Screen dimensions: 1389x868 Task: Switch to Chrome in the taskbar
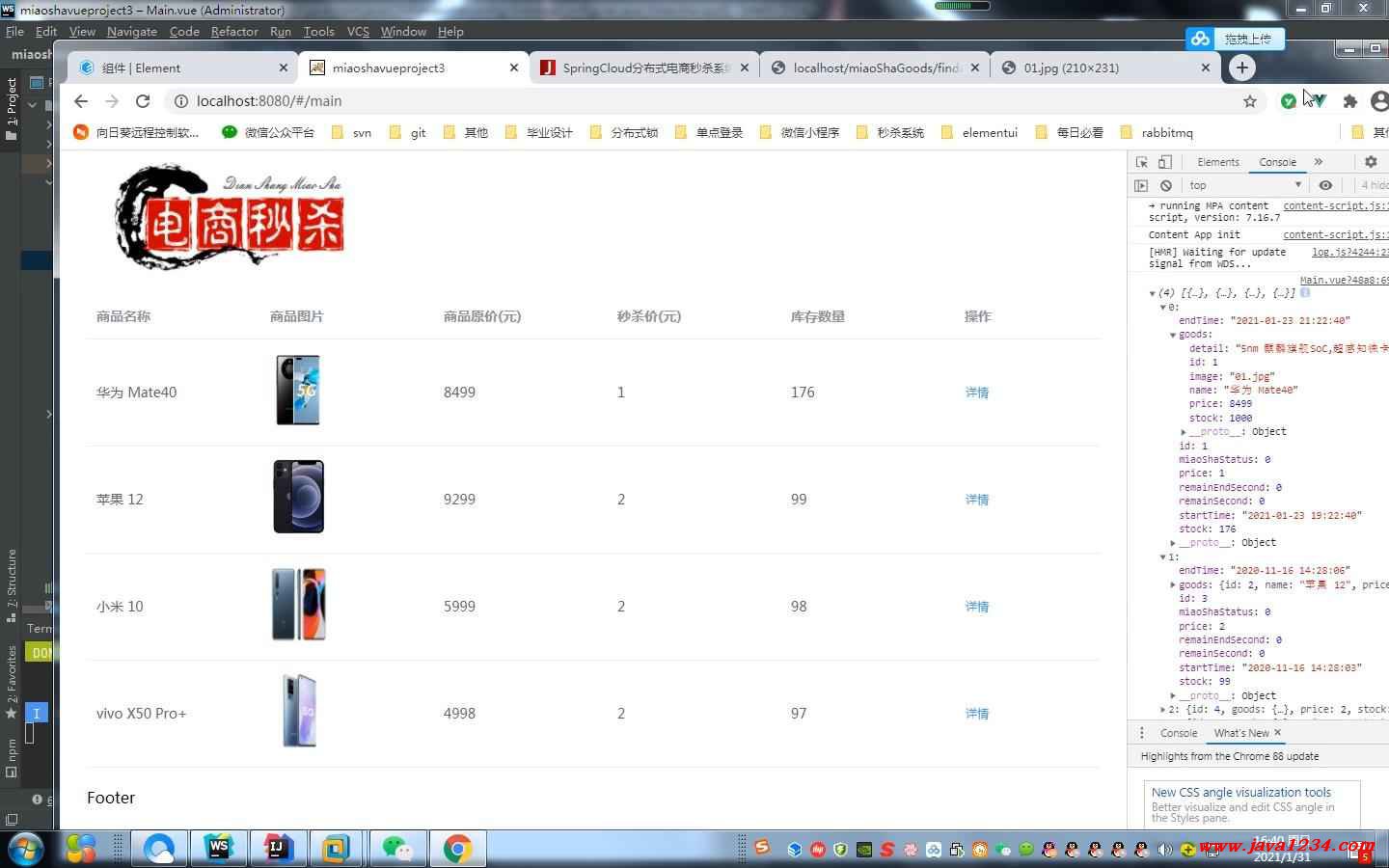(x=457, y=849)
